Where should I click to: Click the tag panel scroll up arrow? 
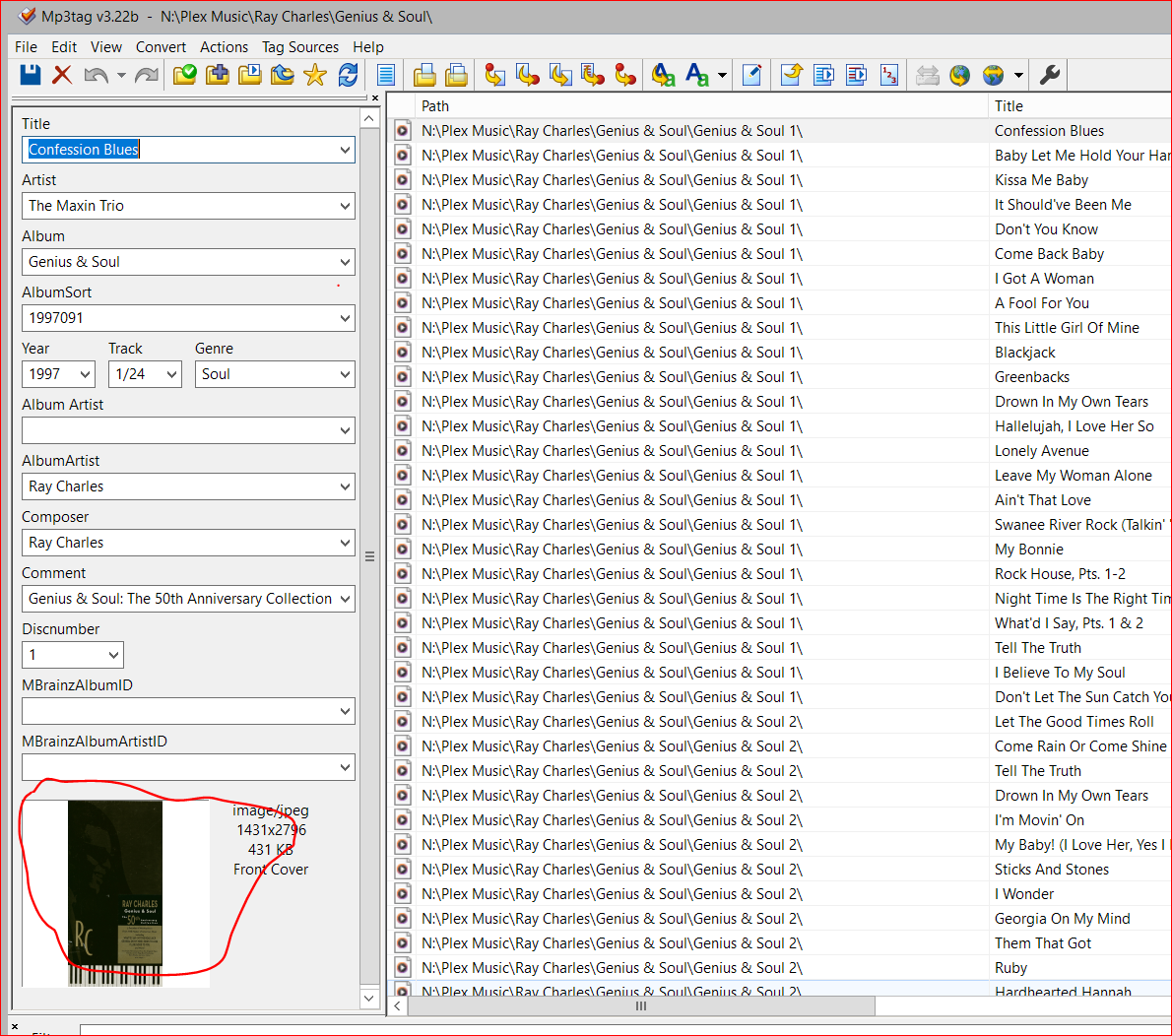369,119
